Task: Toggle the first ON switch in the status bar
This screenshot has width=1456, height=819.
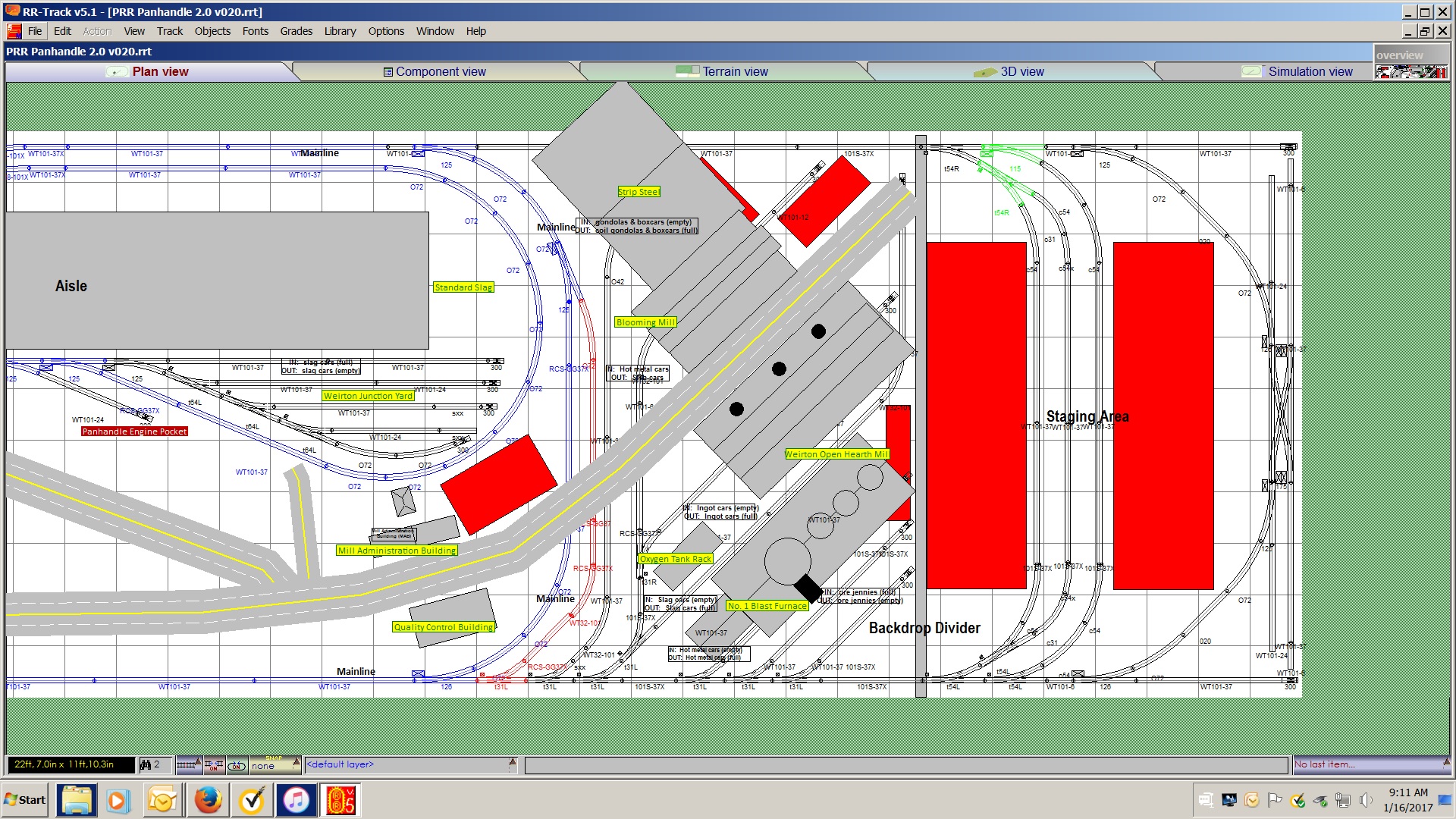Action: coord(214,766)
